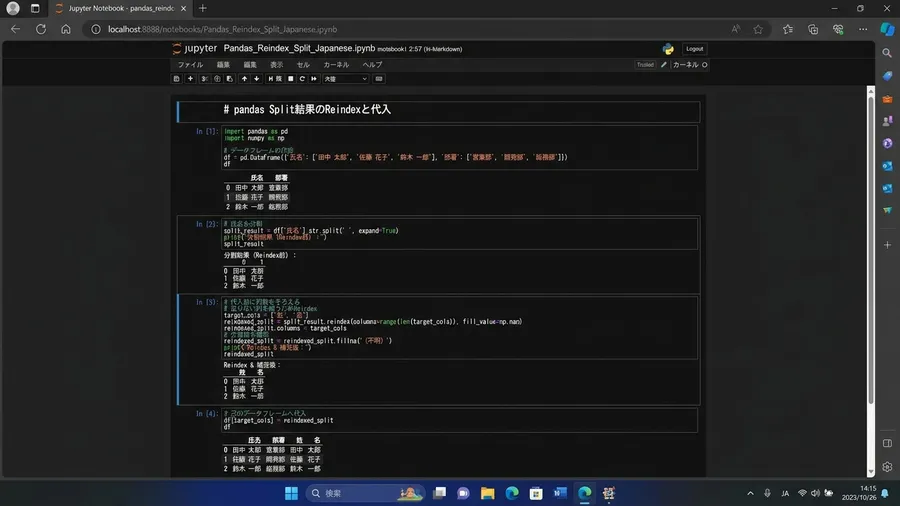Click the Python kernel logo icon
The width and height of the screenshot is (900, 506).
tap(668, 49)
